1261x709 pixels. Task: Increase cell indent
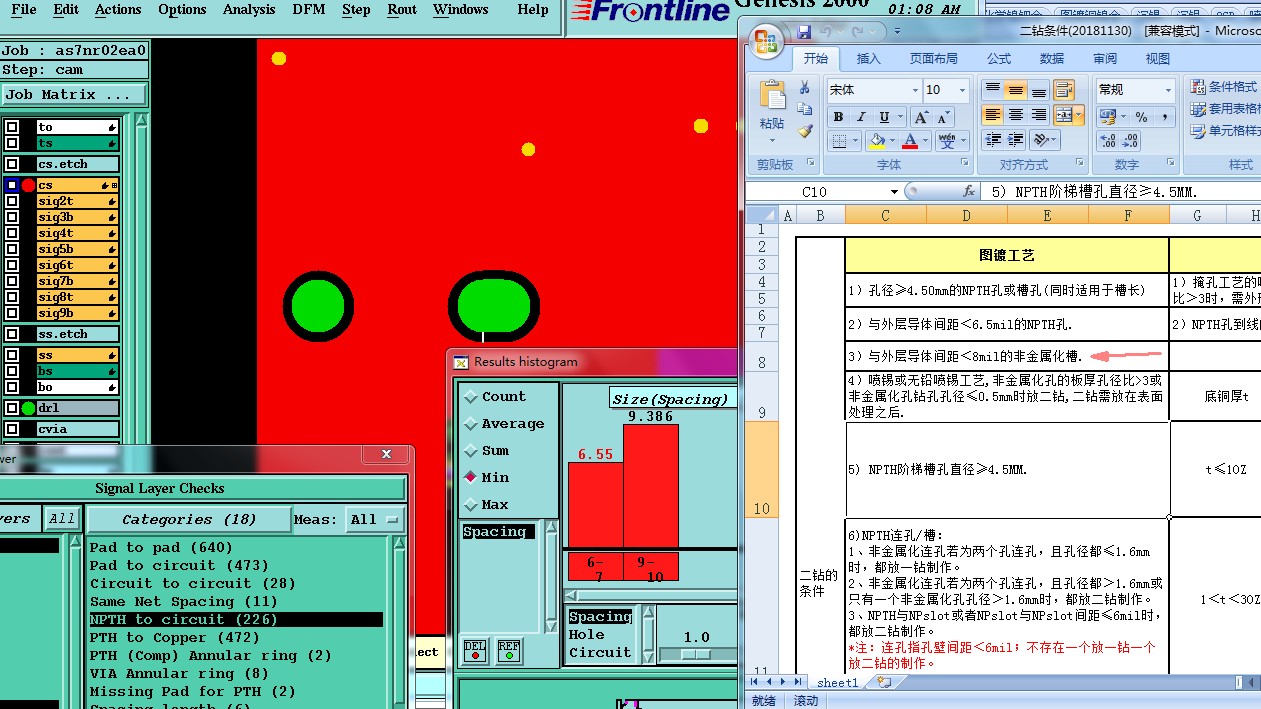[x=1015, y=140]
